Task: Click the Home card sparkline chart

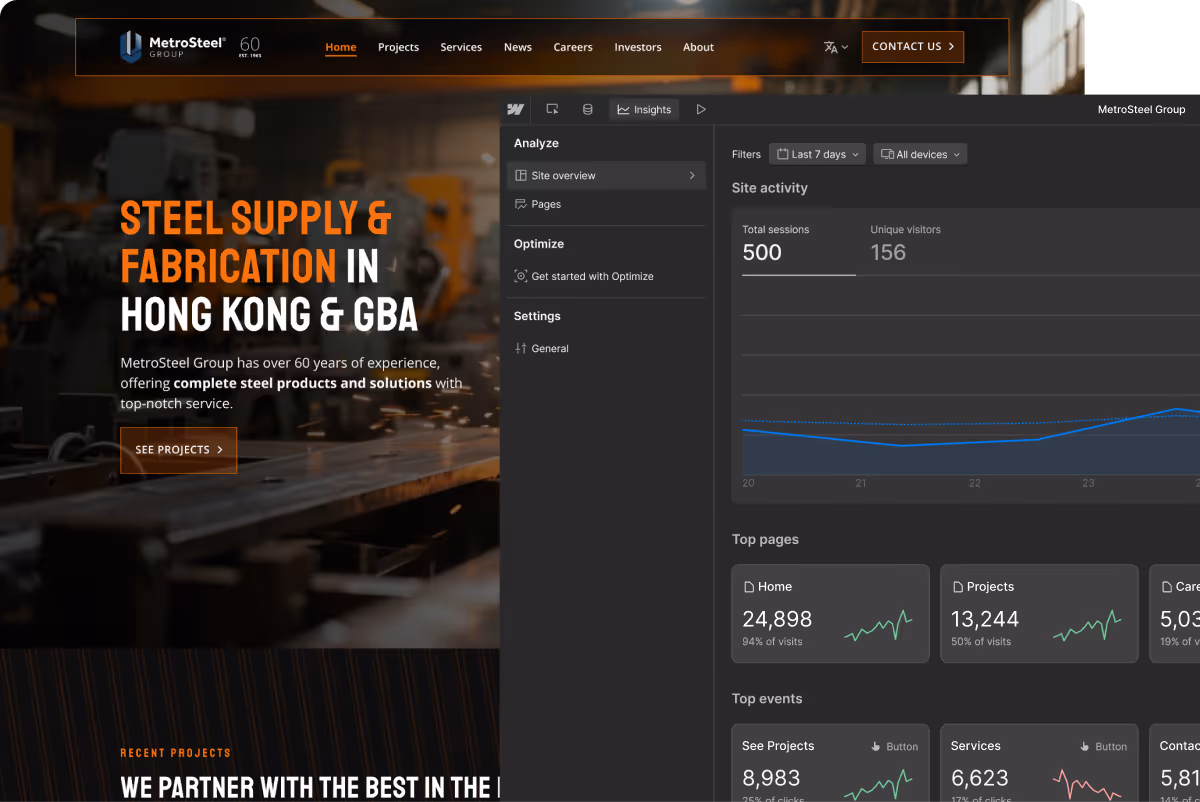Action: (878, 627)
